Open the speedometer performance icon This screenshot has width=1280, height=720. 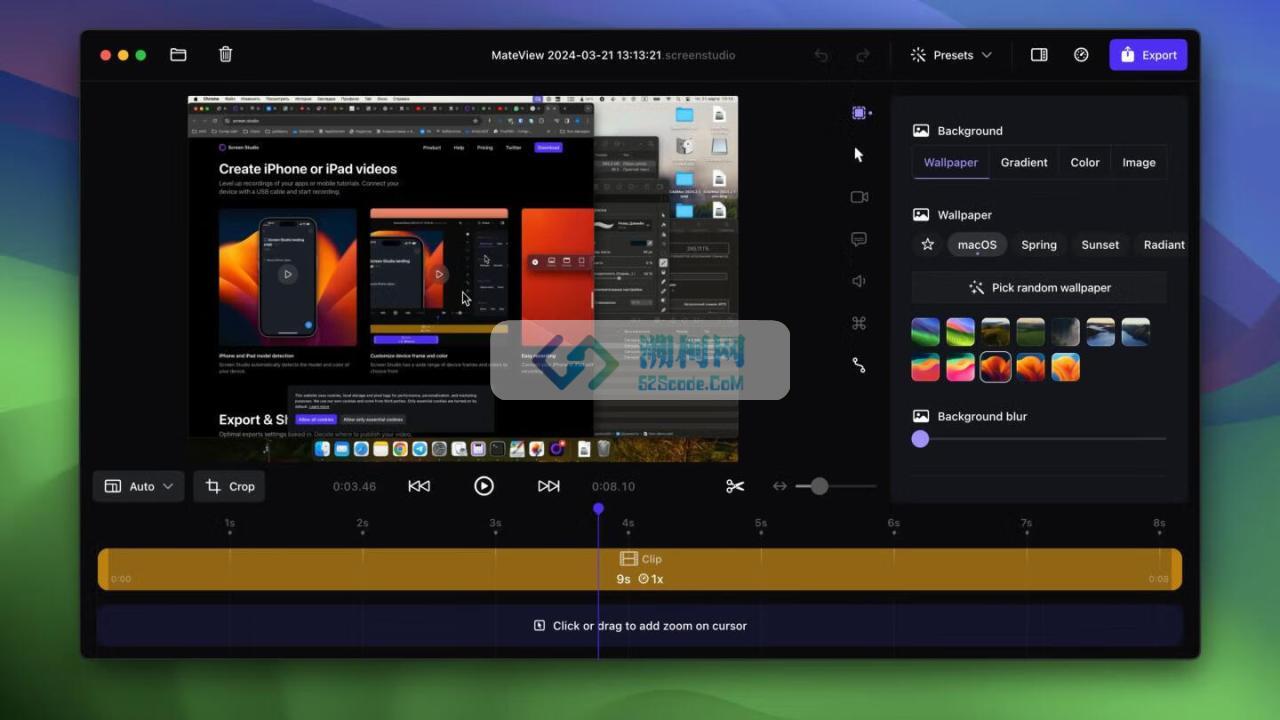[1081, 55]
